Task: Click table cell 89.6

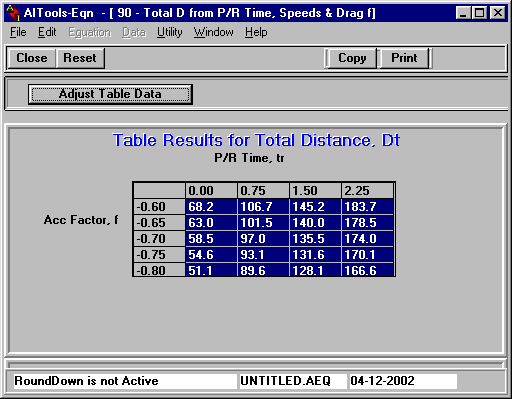Action: coord(263,270)
